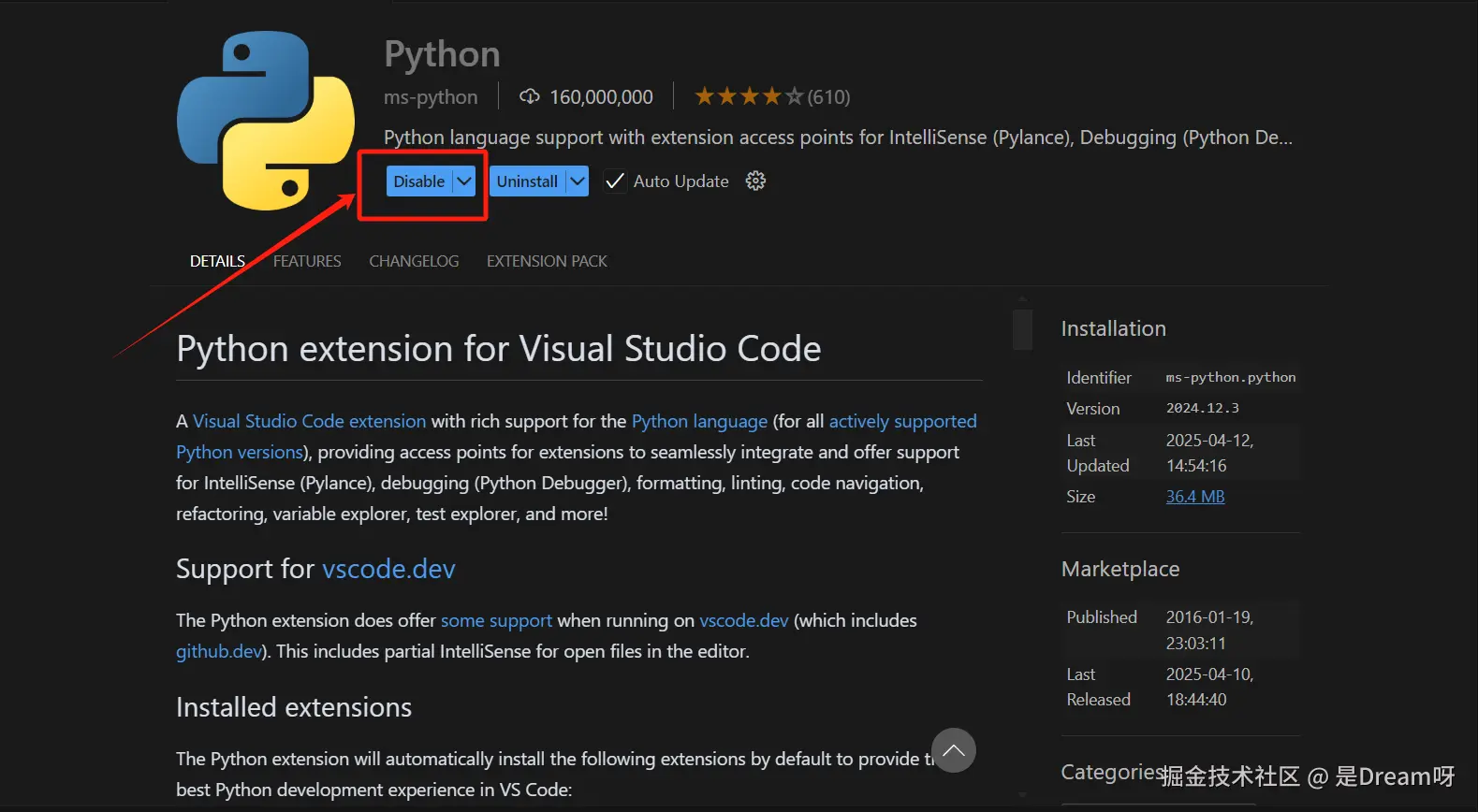The width and height of the screenshot is (1478, 812).
Task: Open the ms-python publisher link
Action: [431, 97]
